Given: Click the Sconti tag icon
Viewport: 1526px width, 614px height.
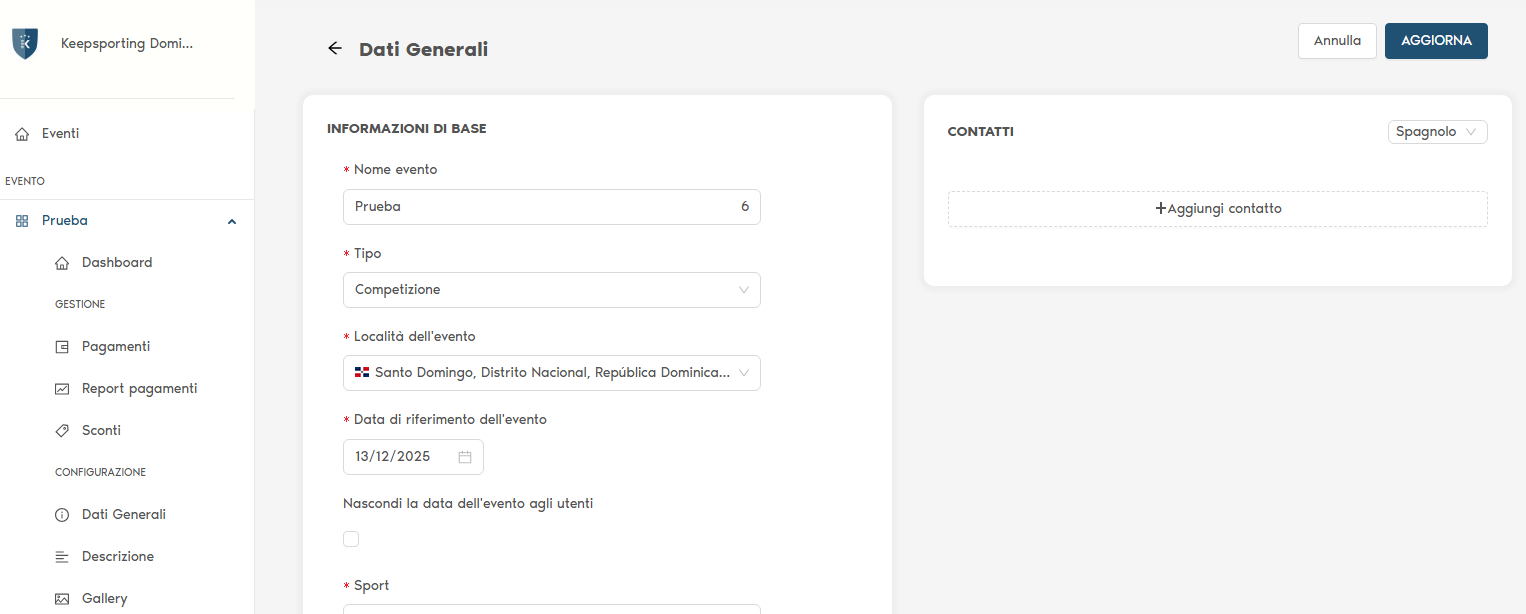Looking at the screenshot, I should [x=62, y=431].
